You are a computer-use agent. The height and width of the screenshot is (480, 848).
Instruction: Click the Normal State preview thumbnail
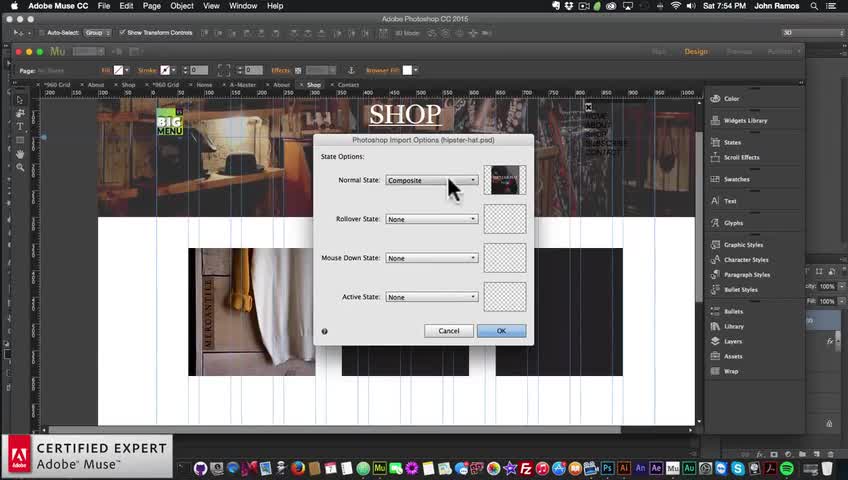tap(504, 180)
